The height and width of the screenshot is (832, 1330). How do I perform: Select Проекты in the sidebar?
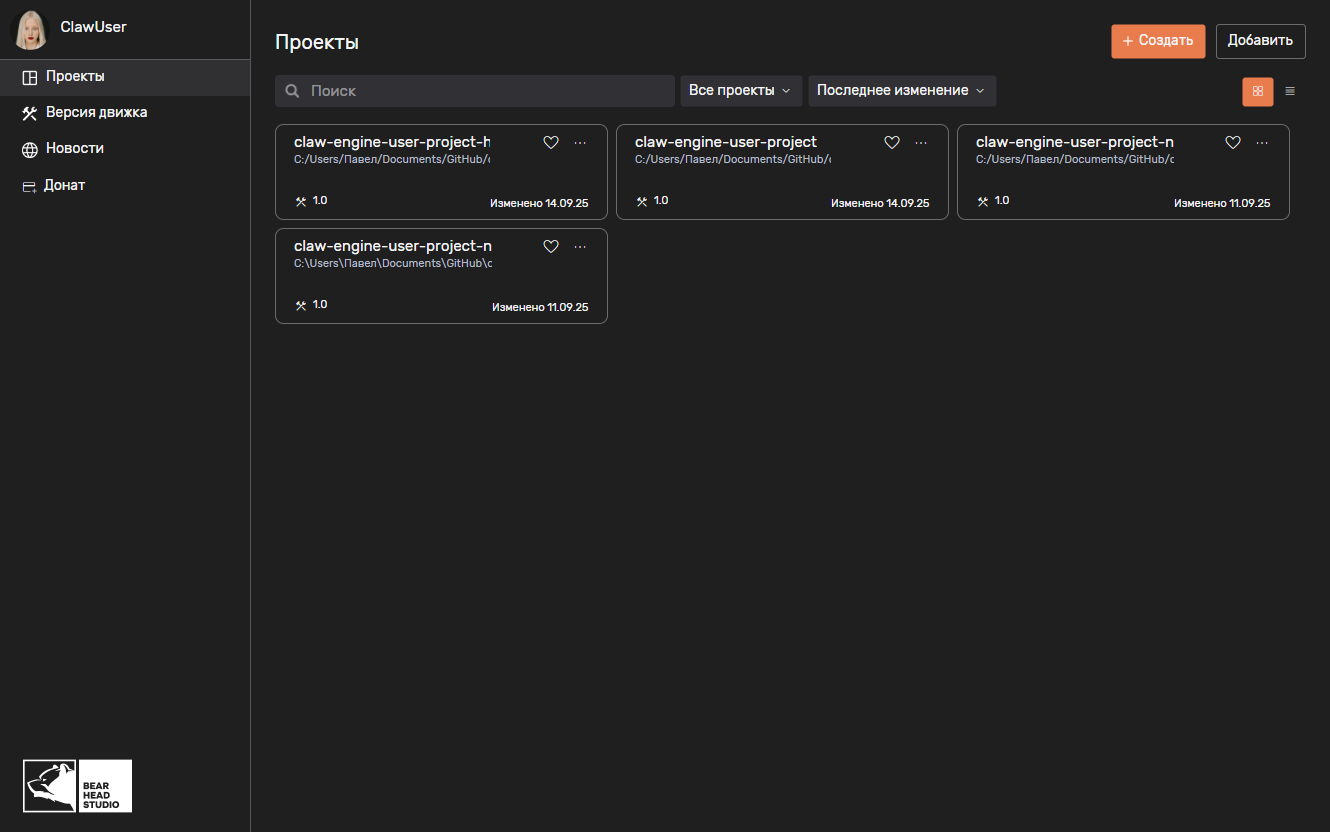[x=75, y=77]
